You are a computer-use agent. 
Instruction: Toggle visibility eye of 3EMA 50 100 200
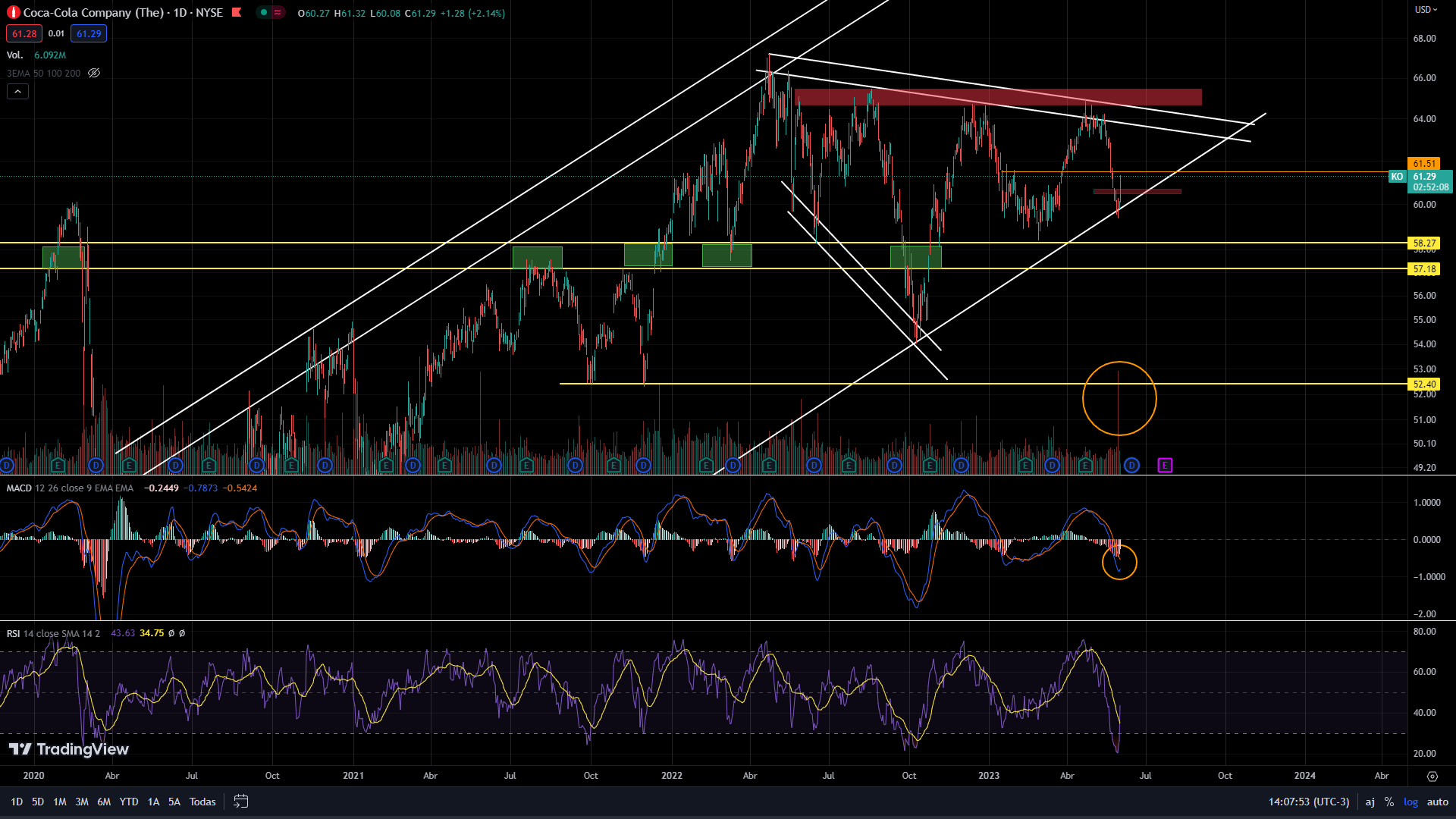94,74
